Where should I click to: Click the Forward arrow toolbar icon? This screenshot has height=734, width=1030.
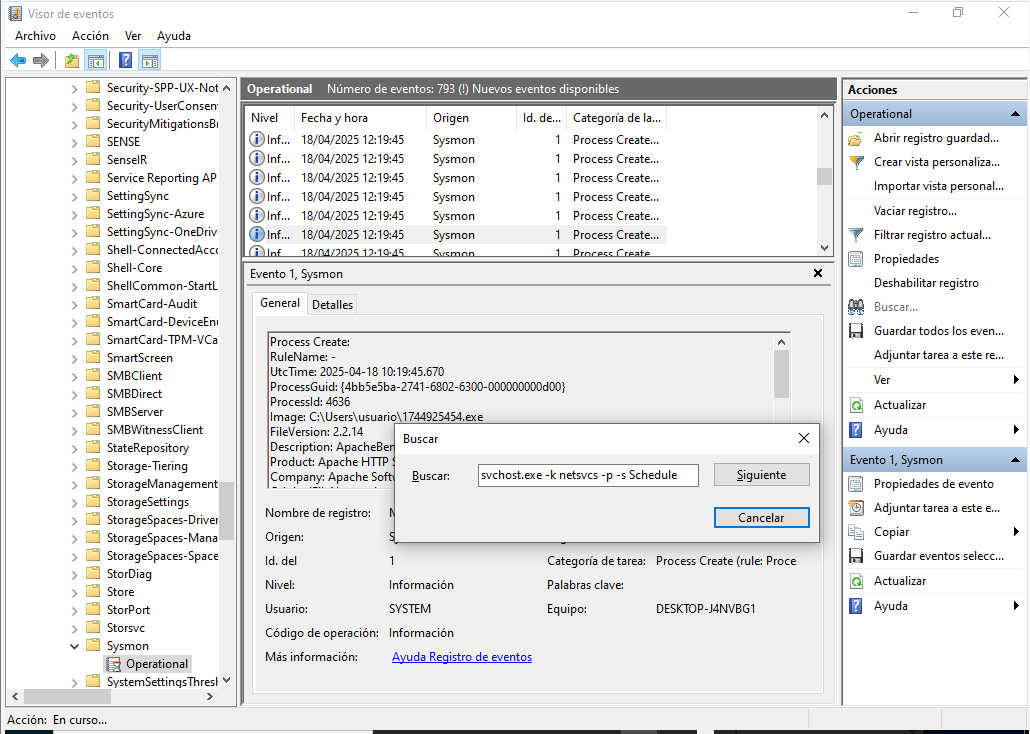pyautogui.click(x=41, y=61)
